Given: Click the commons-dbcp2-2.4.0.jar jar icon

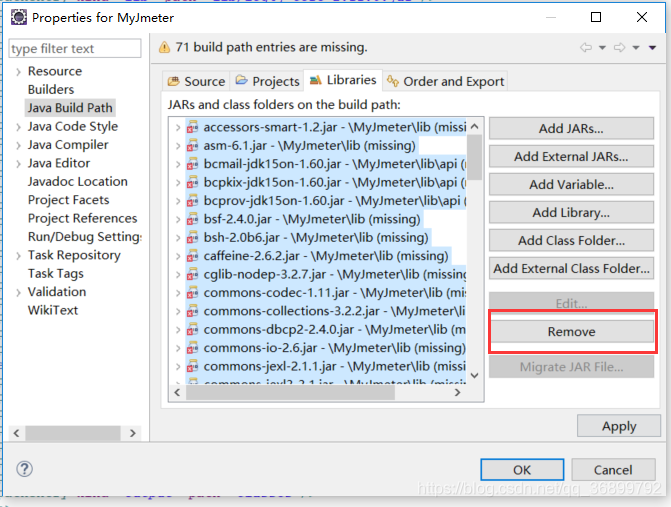Looking at the screenshot, I should 193,329.
